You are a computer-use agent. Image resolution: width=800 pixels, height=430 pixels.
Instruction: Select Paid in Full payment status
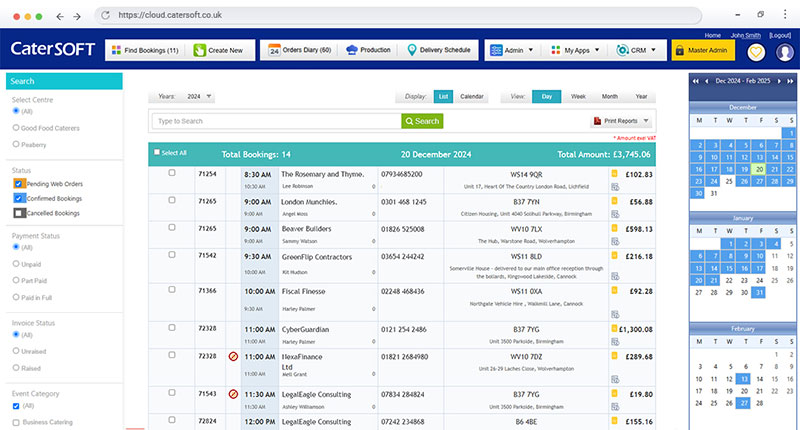coord(16,297)
